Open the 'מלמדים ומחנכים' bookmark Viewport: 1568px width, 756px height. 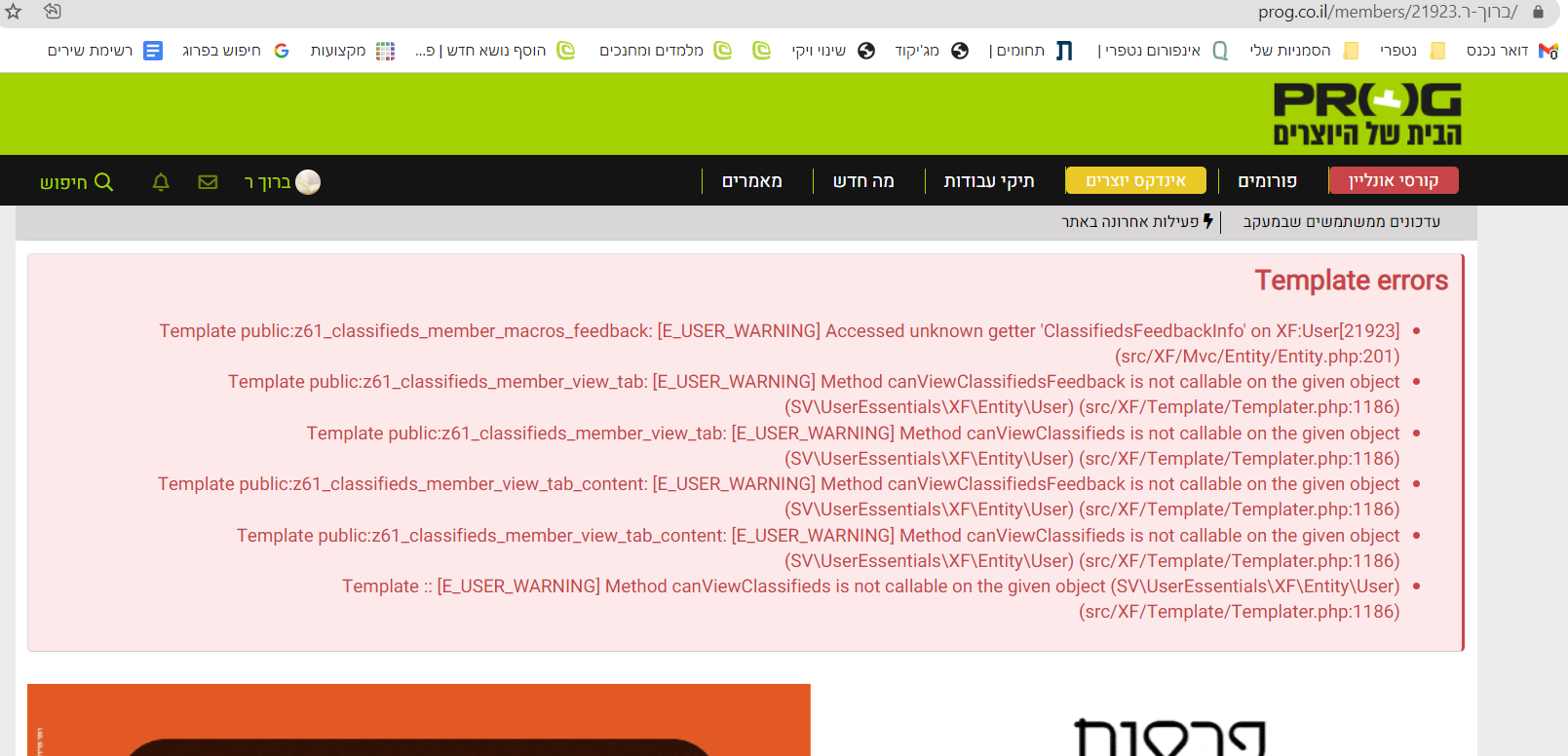coord(666,51)
